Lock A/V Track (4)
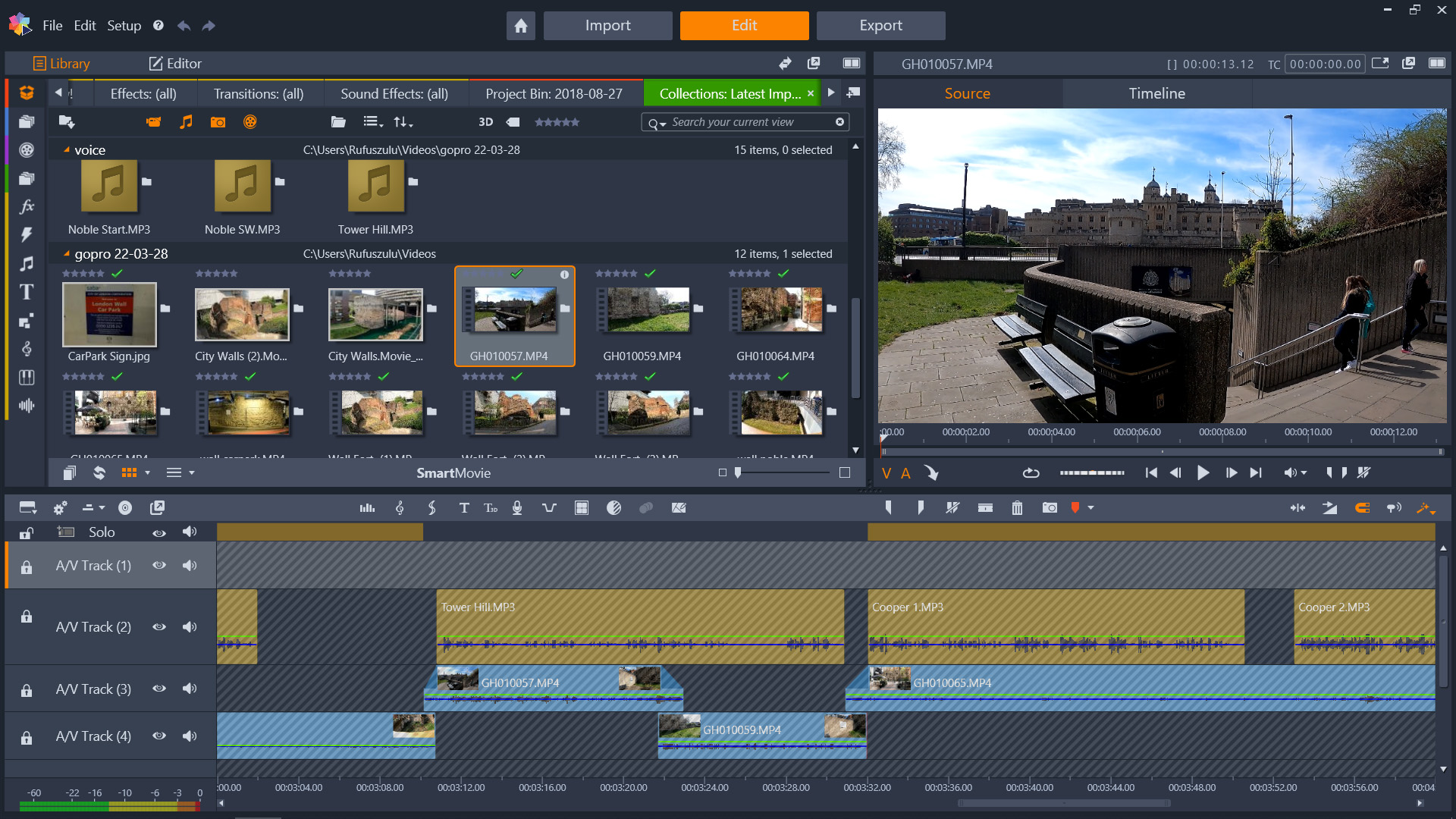Viewport: 1456px width, 819px height. pos(27,738)
